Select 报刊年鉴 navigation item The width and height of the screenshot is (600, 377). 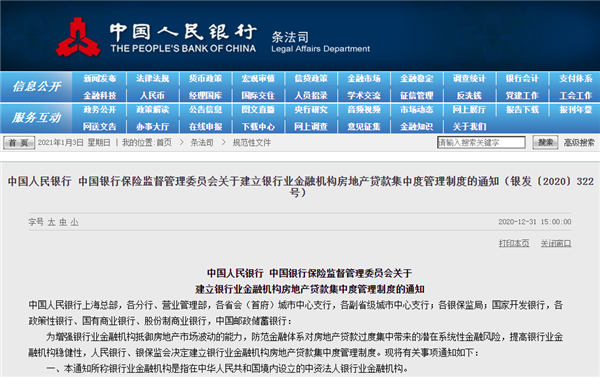[x=576, y=110]
